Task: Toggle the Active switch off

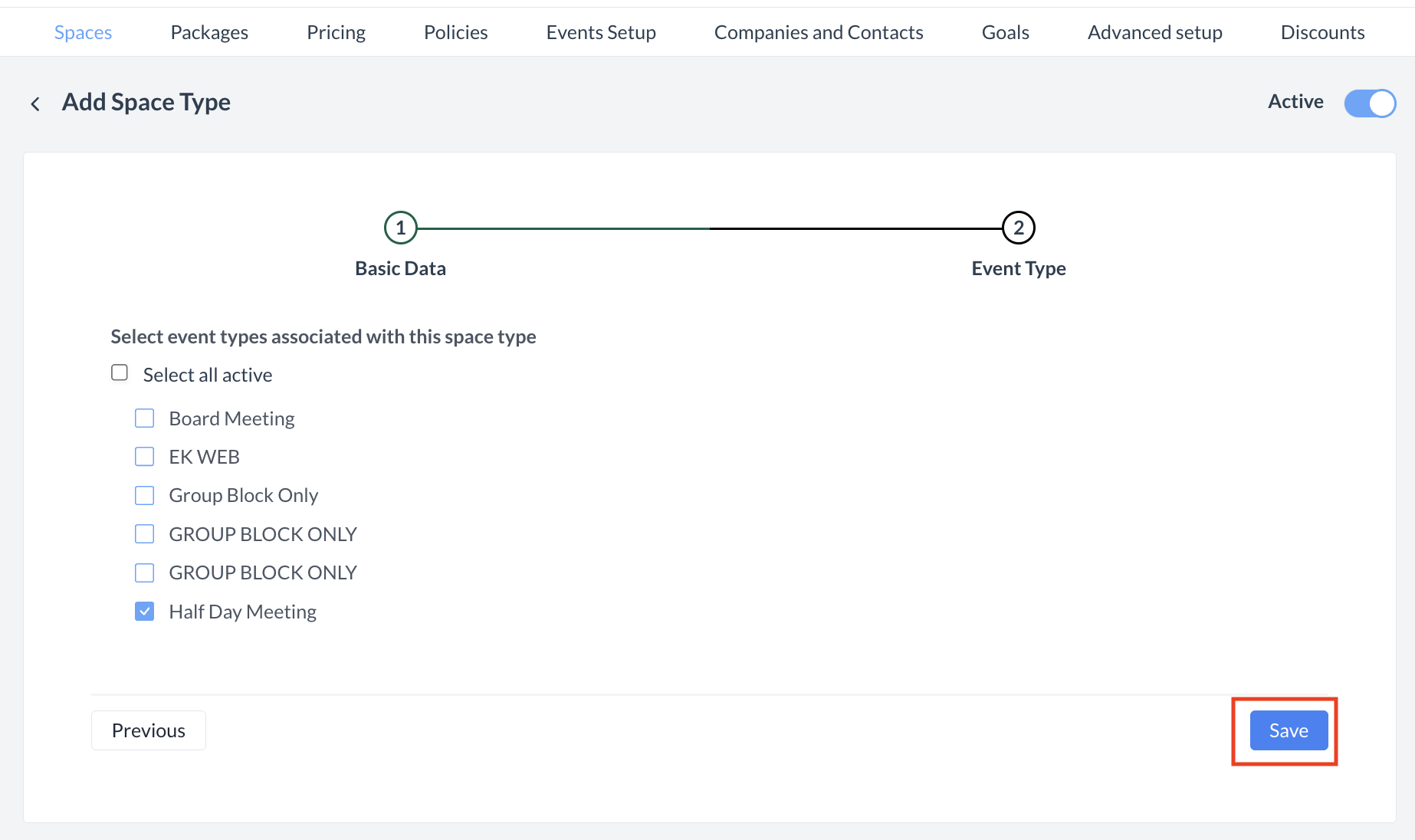Action: (x=1369, y=103)
